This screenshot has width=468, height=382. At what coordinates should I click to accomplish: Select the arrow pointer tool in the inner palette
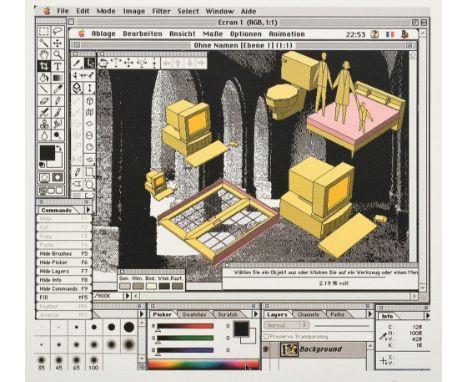point(89,63)
